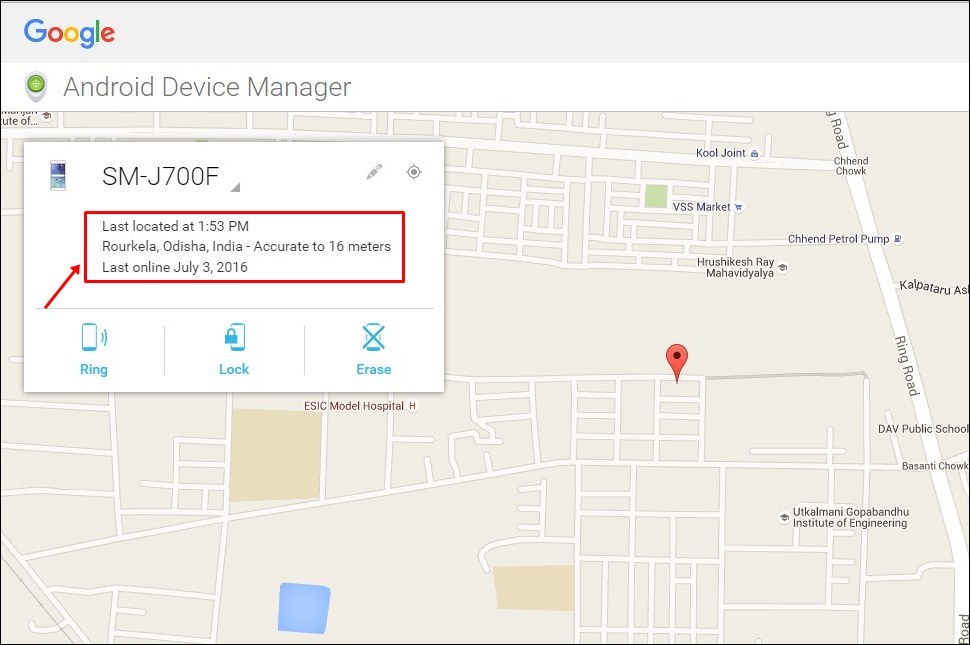This screenshot has height=645, width=970.
Task: Click the Android Device Manager locator icon
Action: click(36, 87)
